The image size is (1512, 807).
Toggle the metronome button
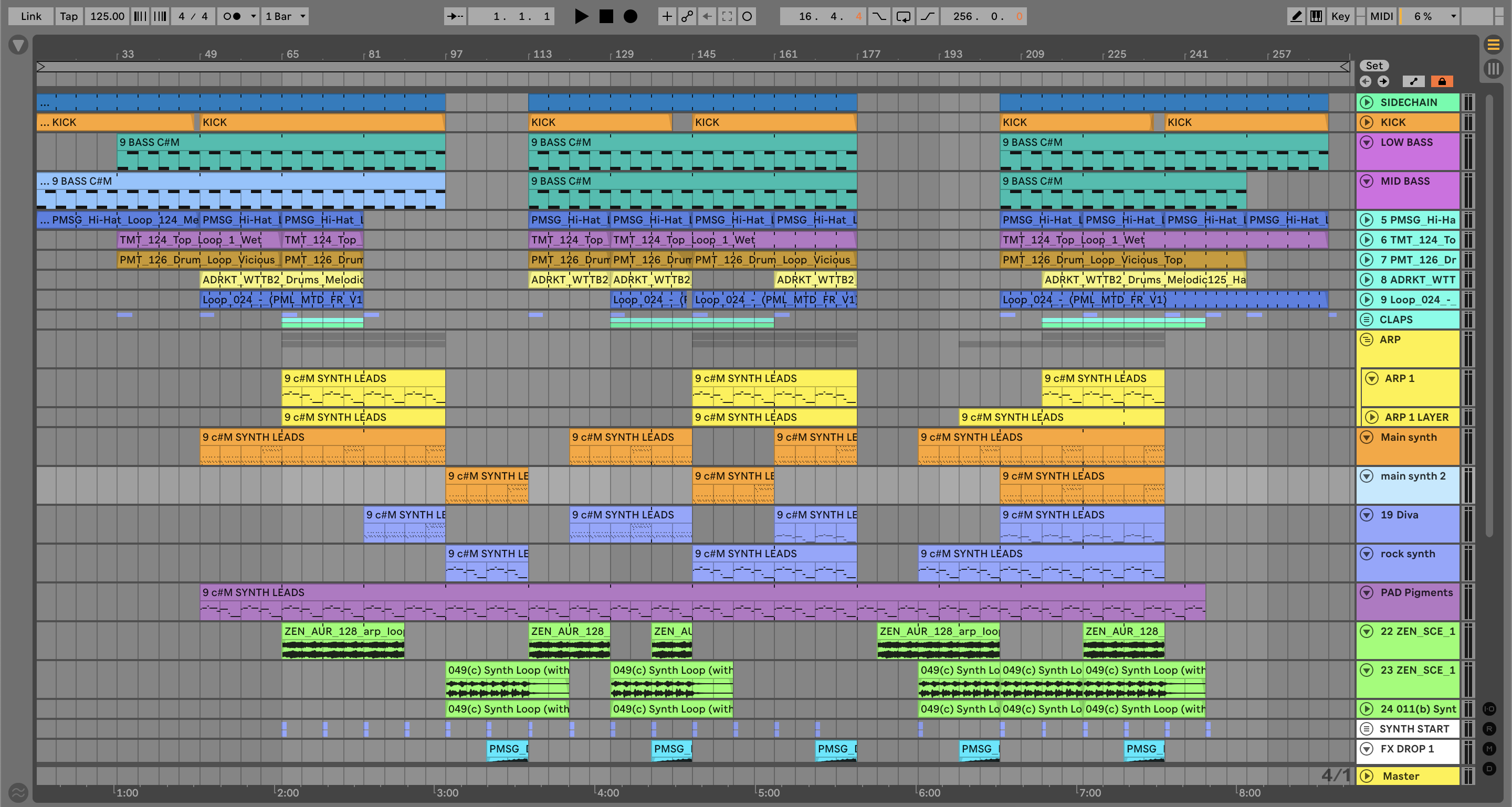pos(233,16)
